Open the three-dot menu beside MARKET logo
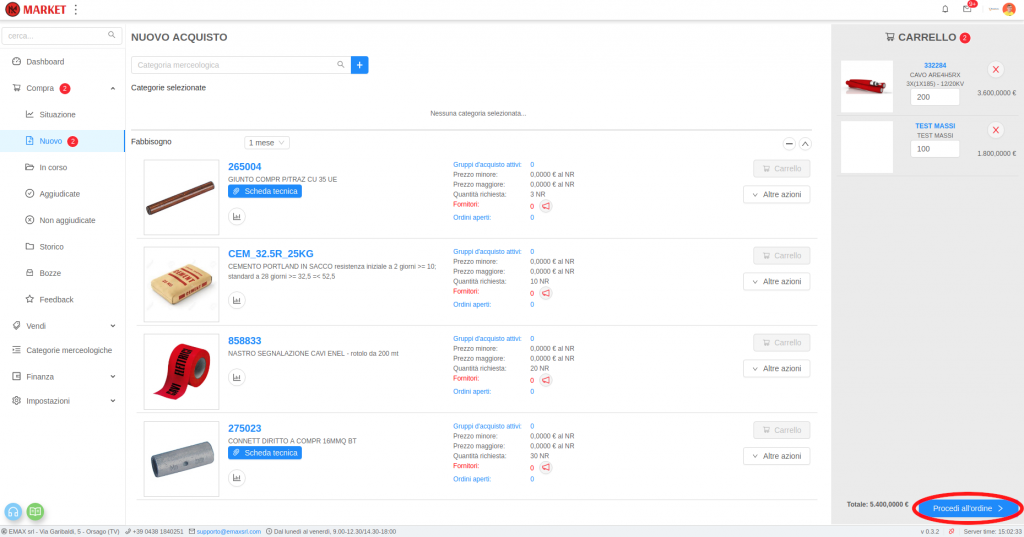 (x=76, y=9)
